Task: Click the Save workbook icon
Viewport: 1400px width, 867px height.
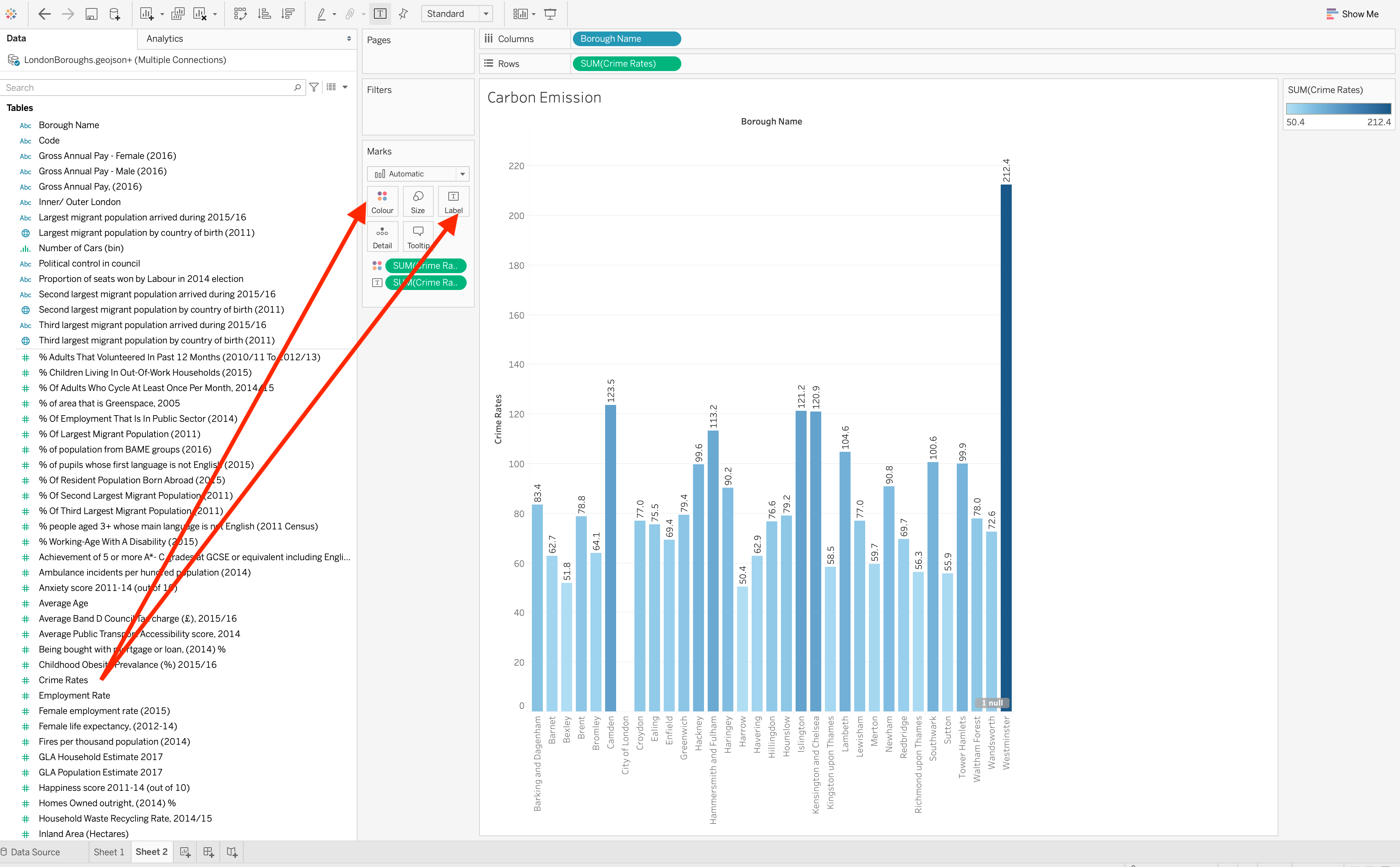Action: click(x=91, y=14)
